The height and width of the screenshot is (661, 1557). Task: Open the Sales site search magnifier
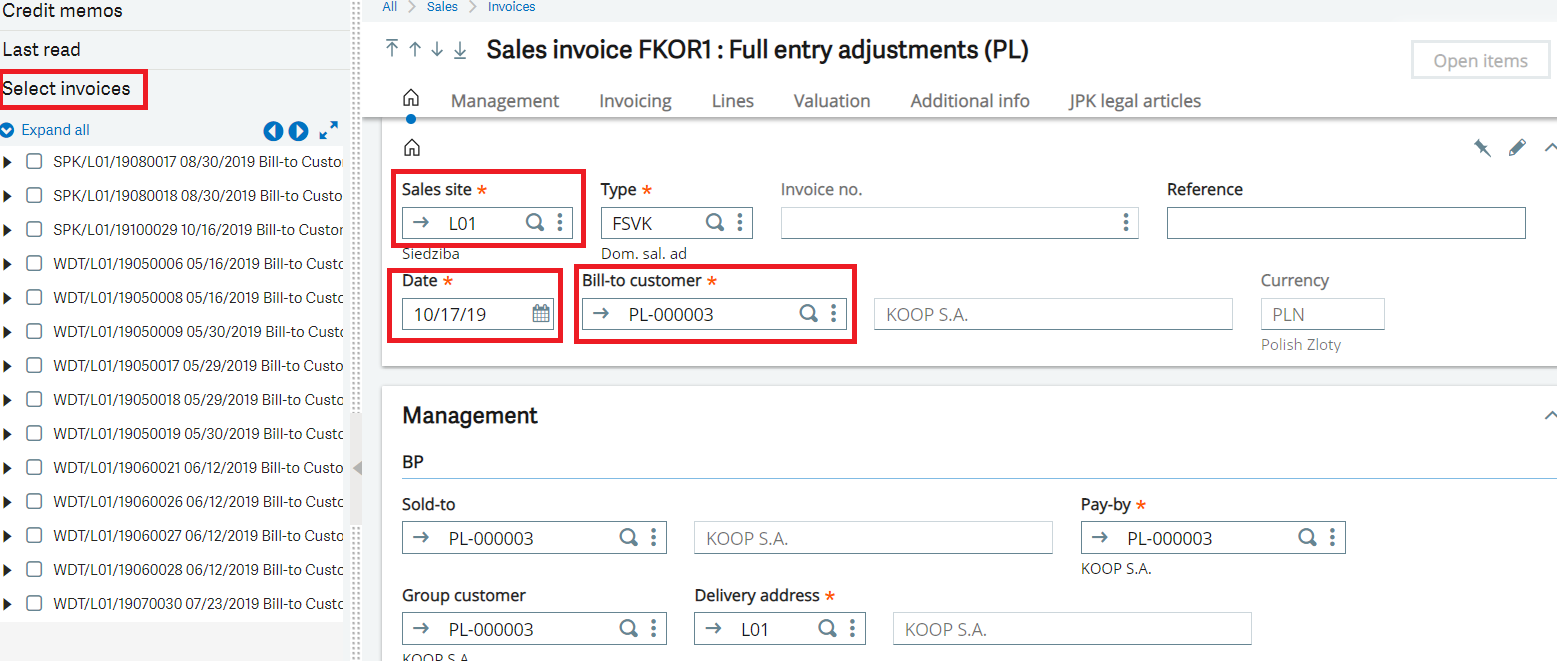tap(534, 222)
